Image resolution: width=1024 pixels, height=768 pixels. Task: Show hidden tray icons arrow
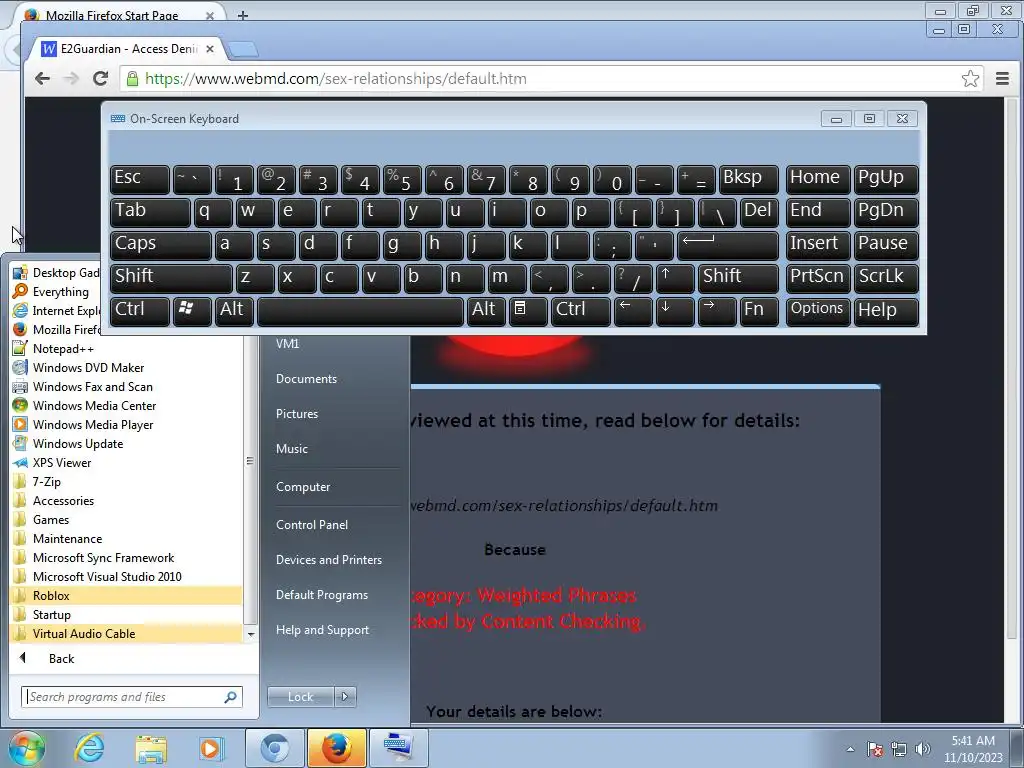[x=850, y=749]
